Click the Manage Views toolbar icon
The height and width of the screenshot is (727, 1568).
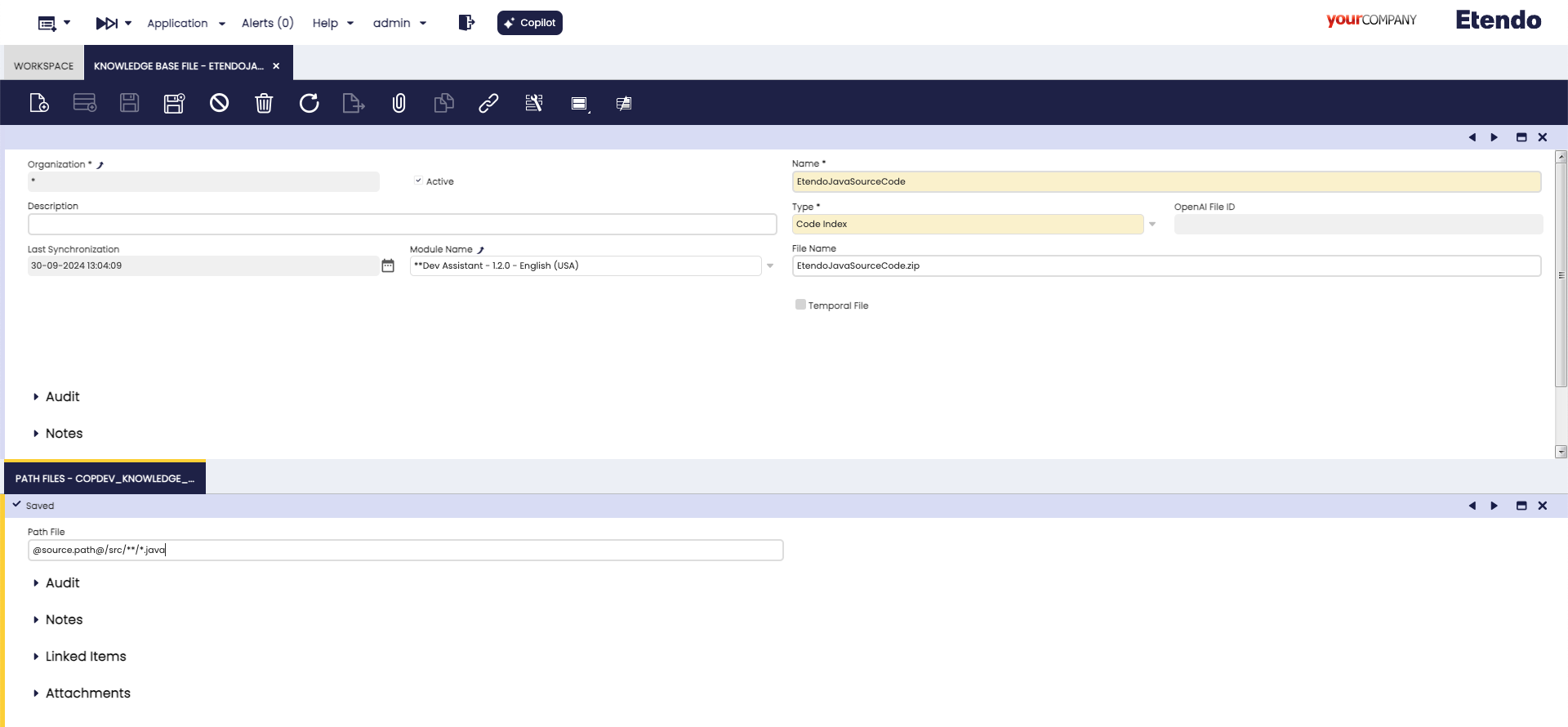(580, 104)
